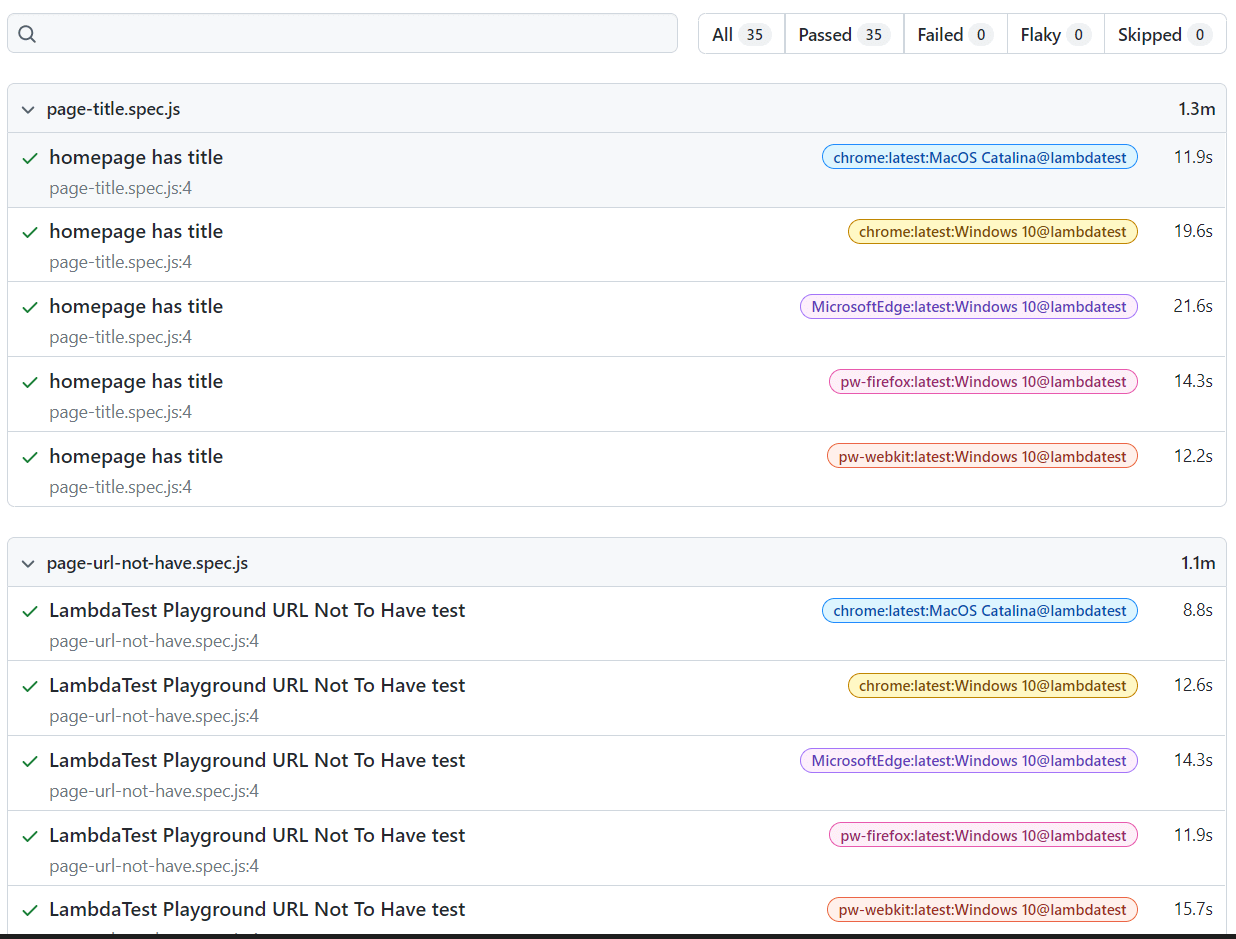The width and height of the screenshot is (1236, 939).
Task: Click the checkmark on the pw-webkit 'homepage has title' row
Action: (x=29, y=457)
